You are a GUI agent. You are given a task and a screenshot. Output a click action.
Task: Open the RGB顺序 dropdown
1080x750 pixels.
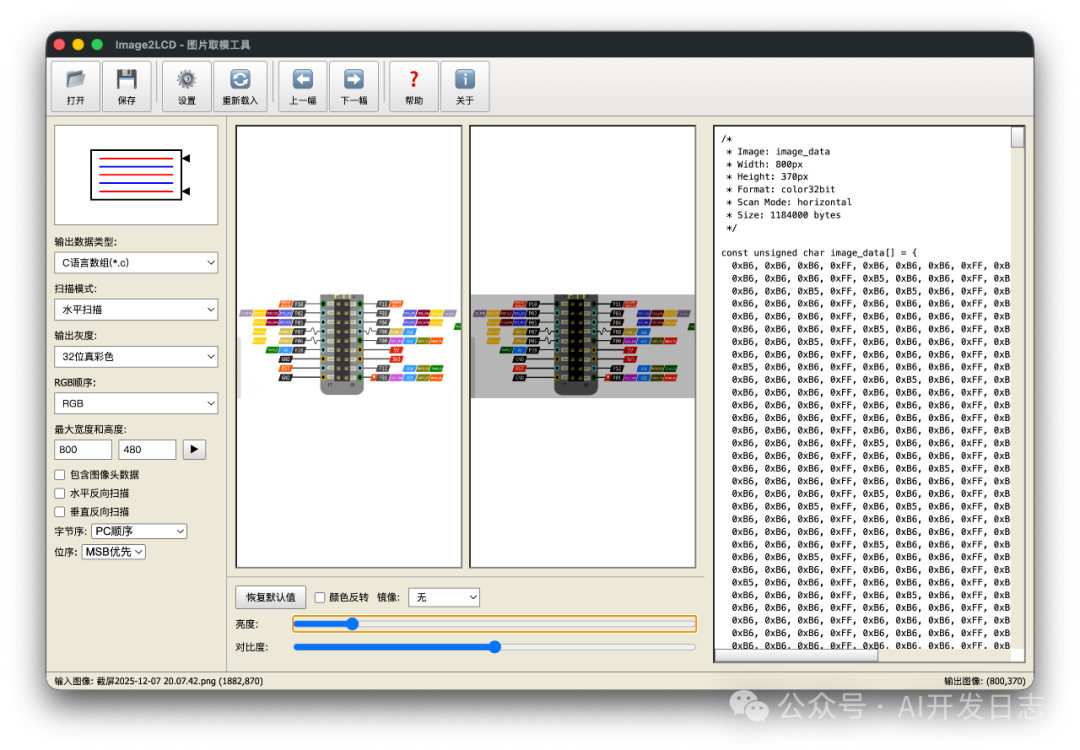tap(136, 403)
